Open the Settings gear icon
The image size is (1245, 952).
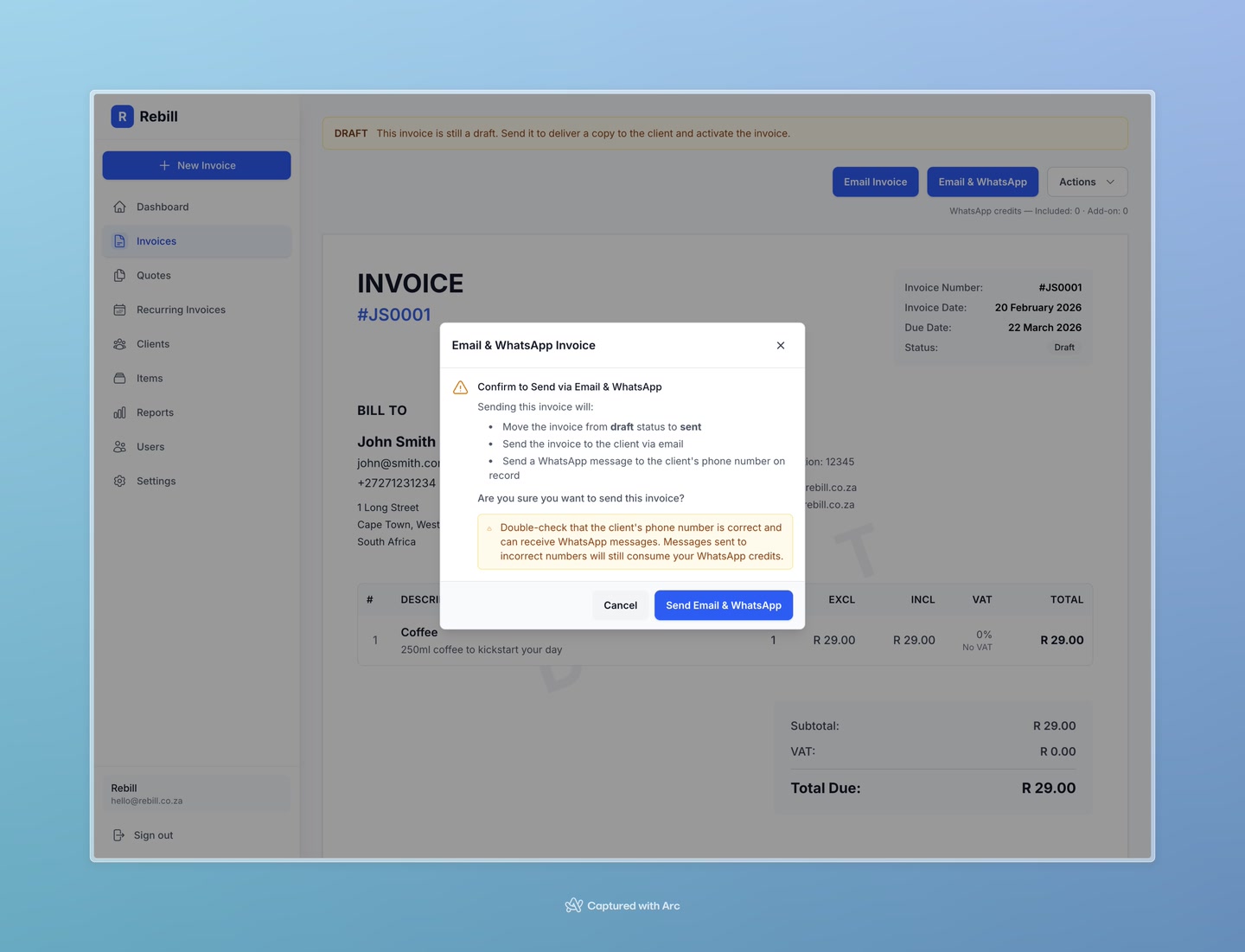coord(119,481)
